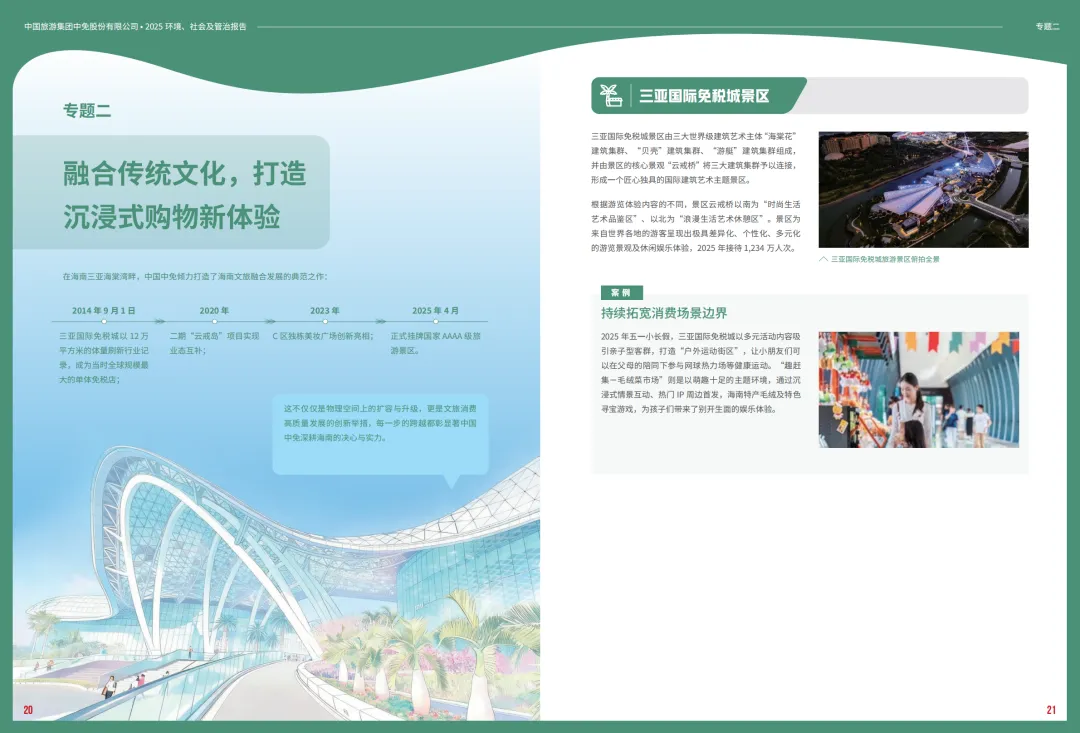
Task: Click the case paragraph starting 2025年五一小长假
Action: click(x=700, y=373)
